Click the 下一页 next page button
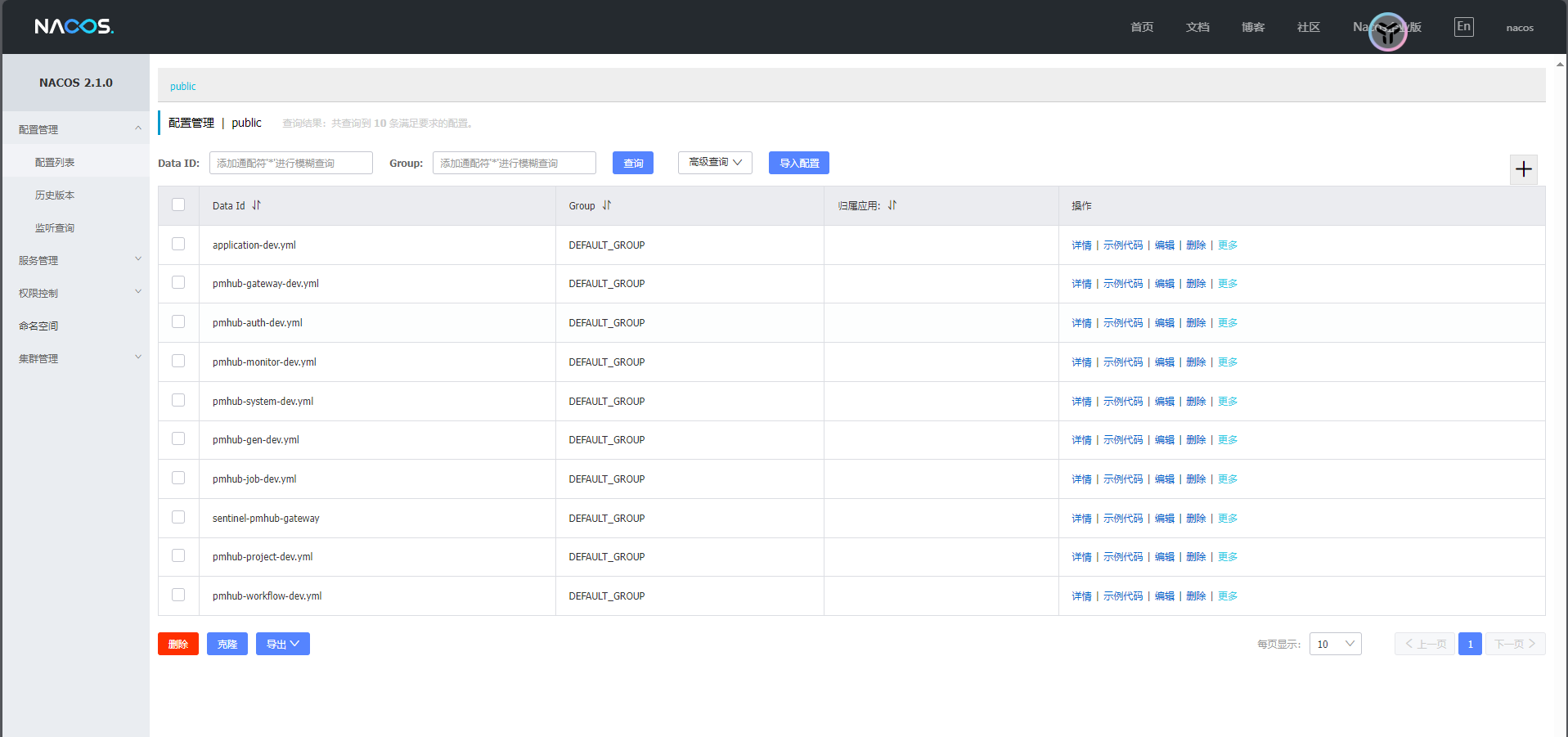The width and height of the screenshot is (1568, 737). 1516,644
